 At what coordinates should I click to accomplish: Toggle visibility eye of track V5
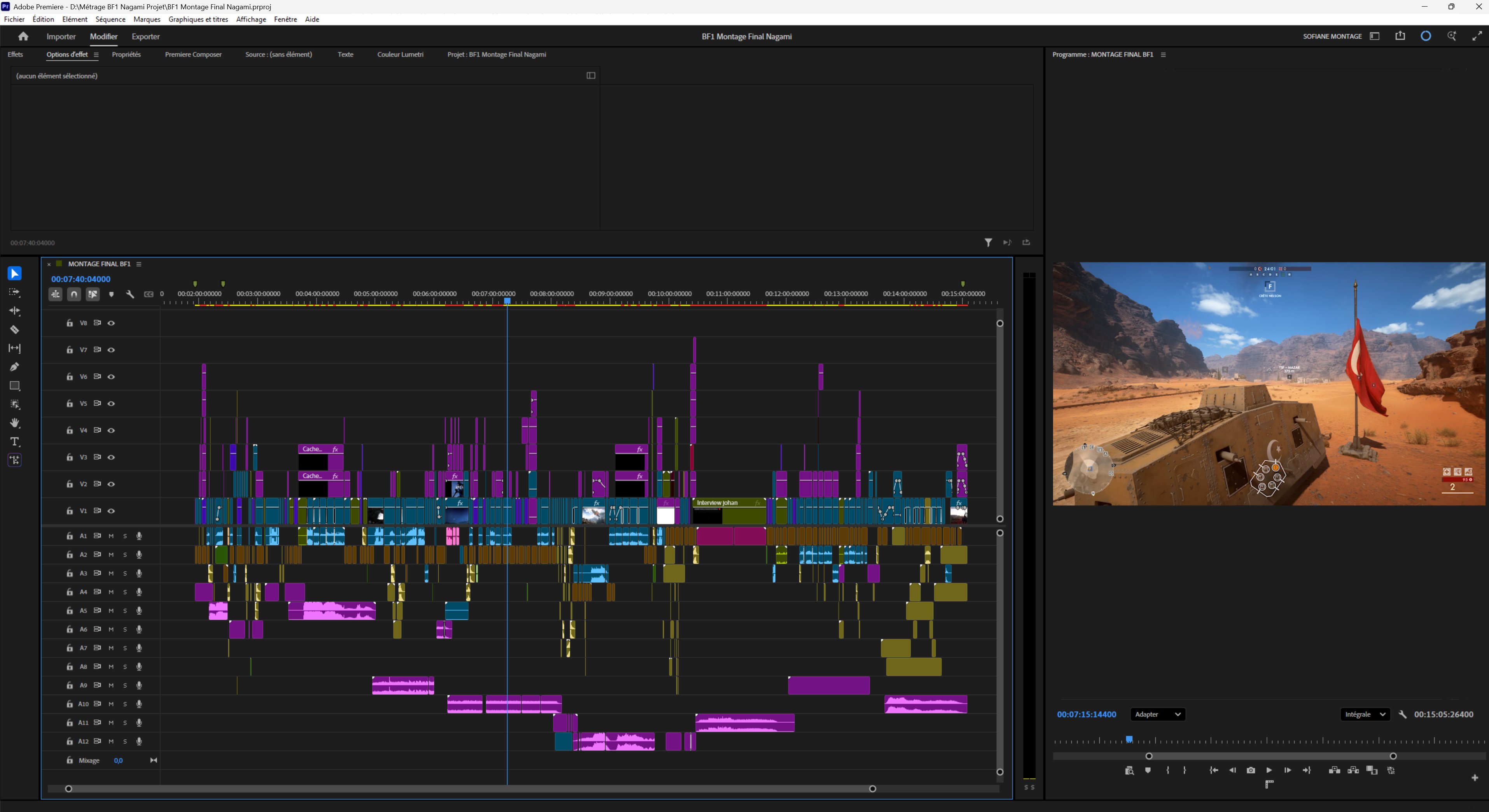pyautogui.click(x=111, y=403)
